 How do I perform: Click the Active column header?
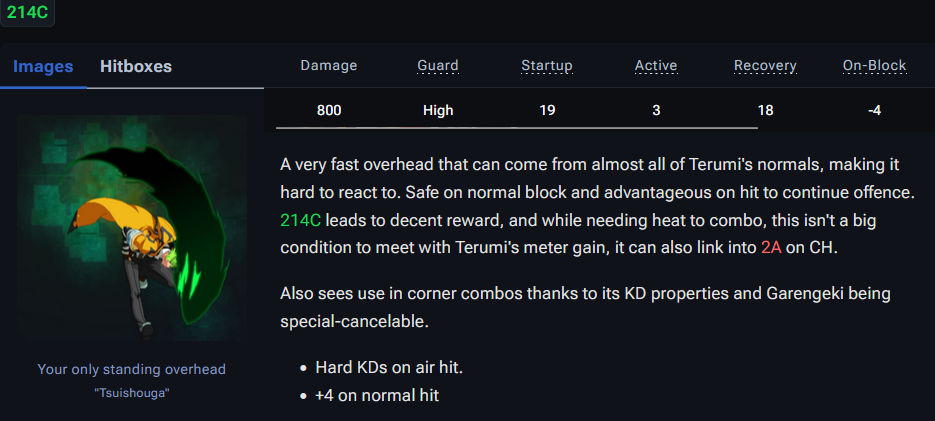pyautogui.click(x=656, y=66)
